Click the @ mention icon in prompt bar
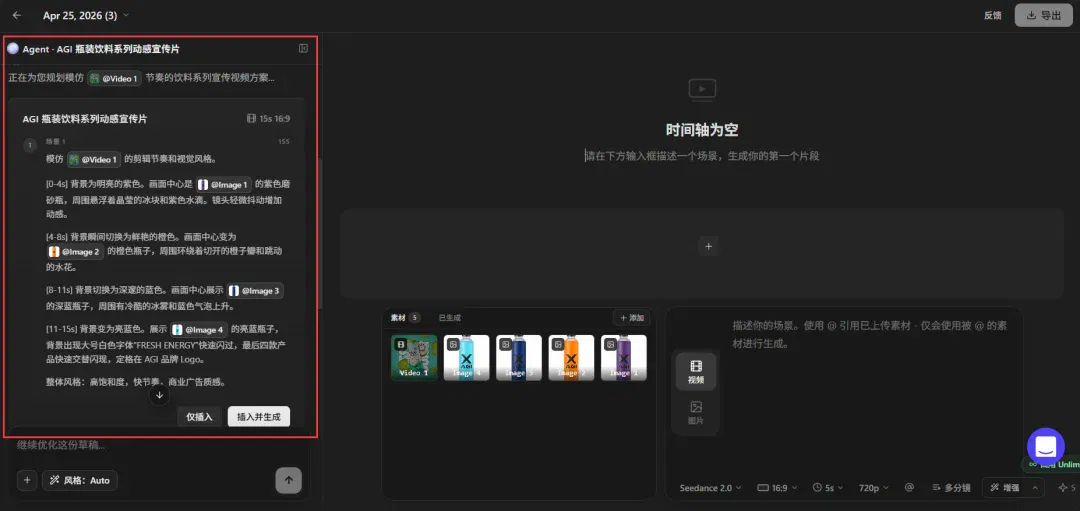This screenshot has width=1080, height=511. [x=908, y=487]
